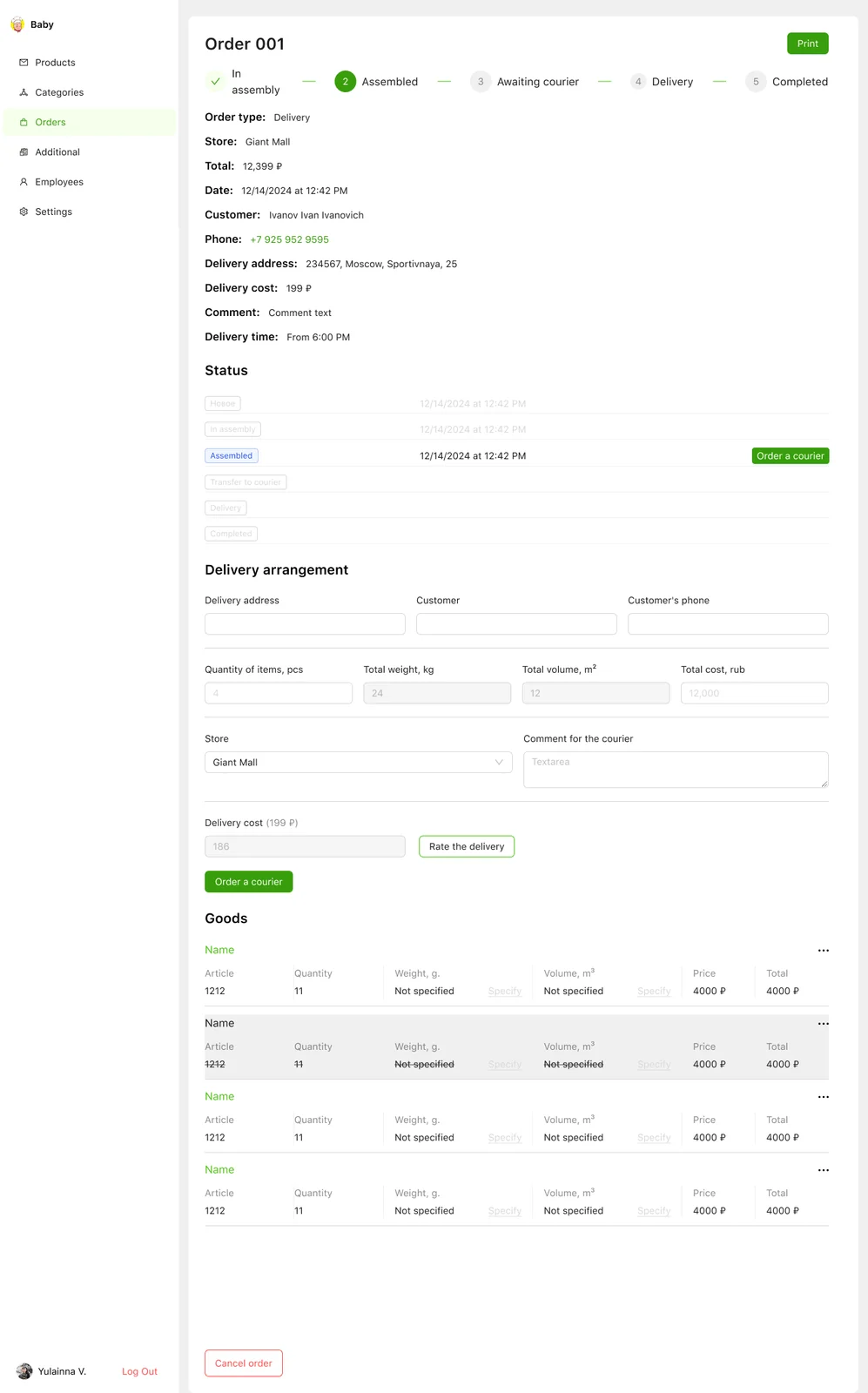Click the step 2 Assembled circle

345,82
